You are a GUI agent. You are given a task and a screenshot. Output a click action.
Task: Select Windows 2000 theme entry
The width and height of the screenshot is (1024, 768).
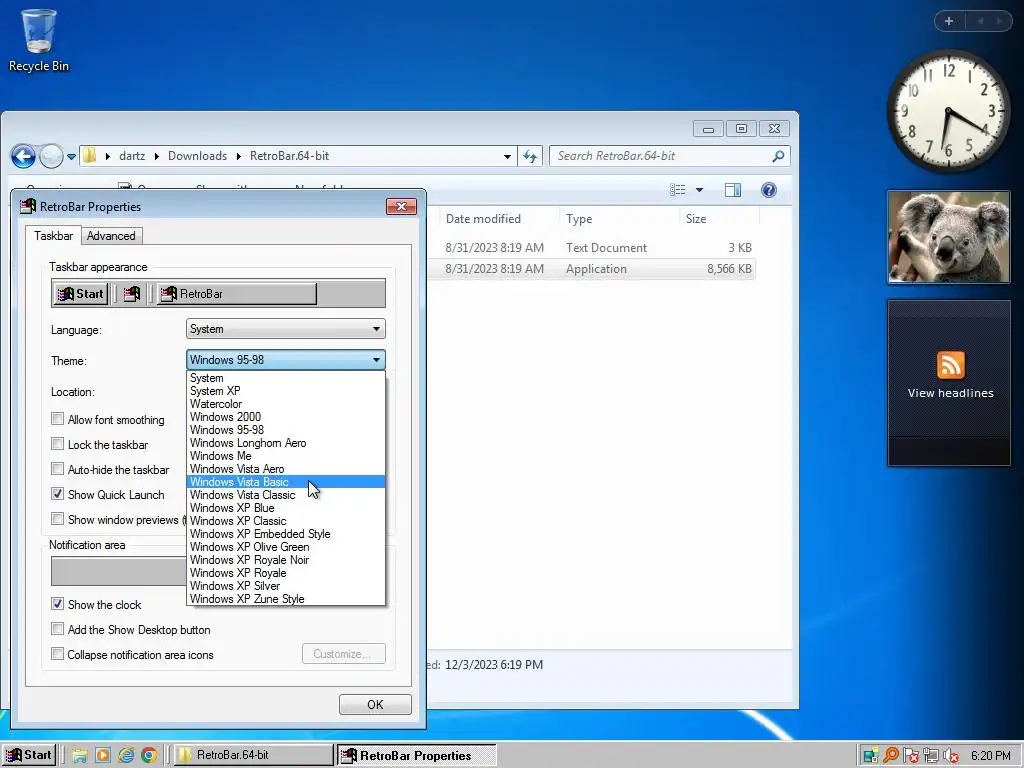click(285, 417)
